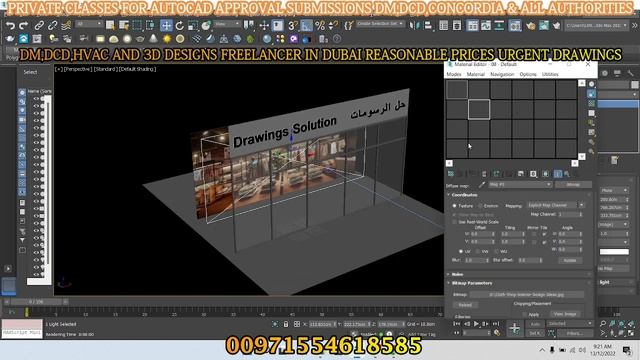640x360 pixels.
Task: Open the Create Selection Set dropdown
Action: coord(380,24)
